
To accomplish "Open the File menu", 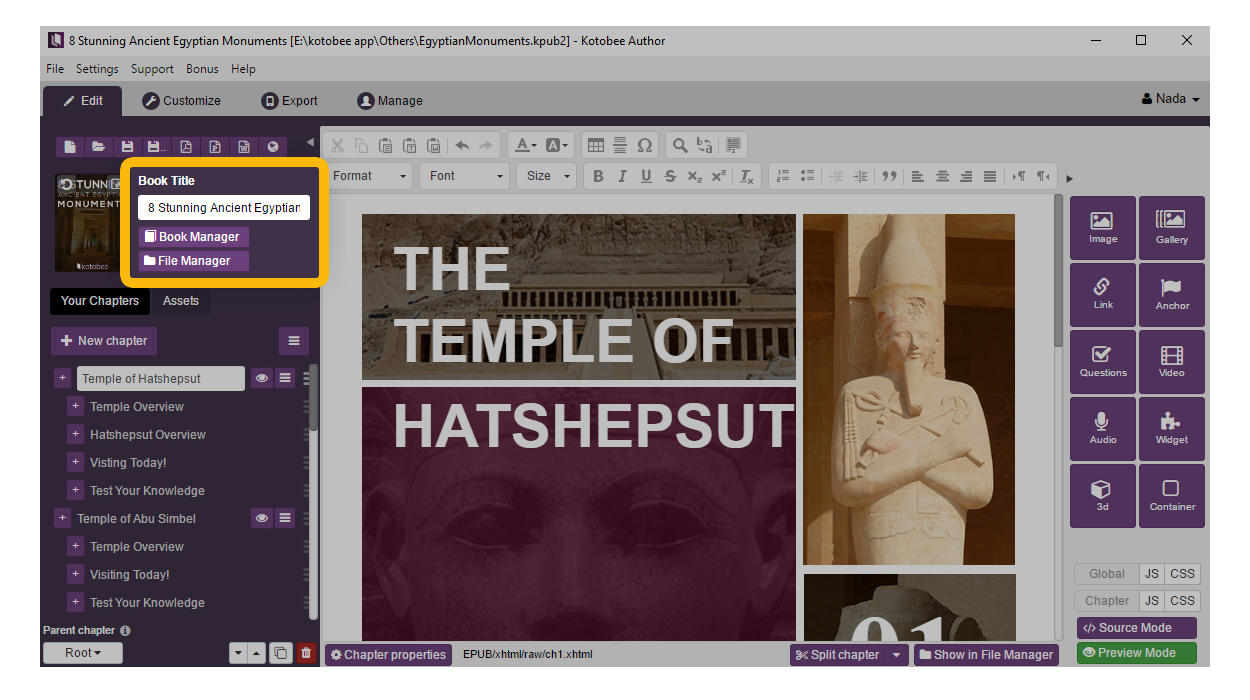I will [55, 69].
